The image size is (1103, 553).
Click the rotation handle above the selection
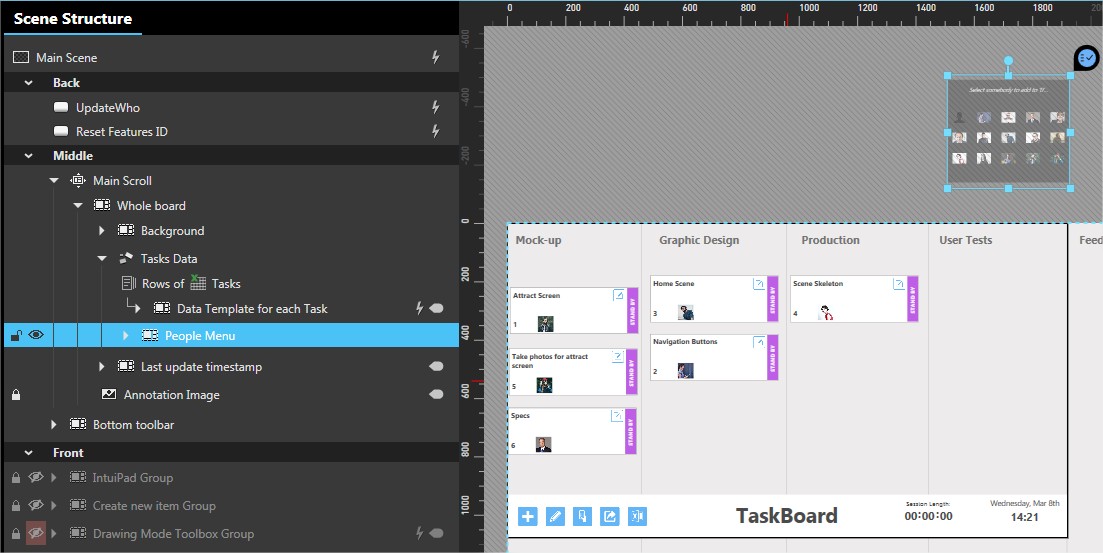[x=1009, y=61]
